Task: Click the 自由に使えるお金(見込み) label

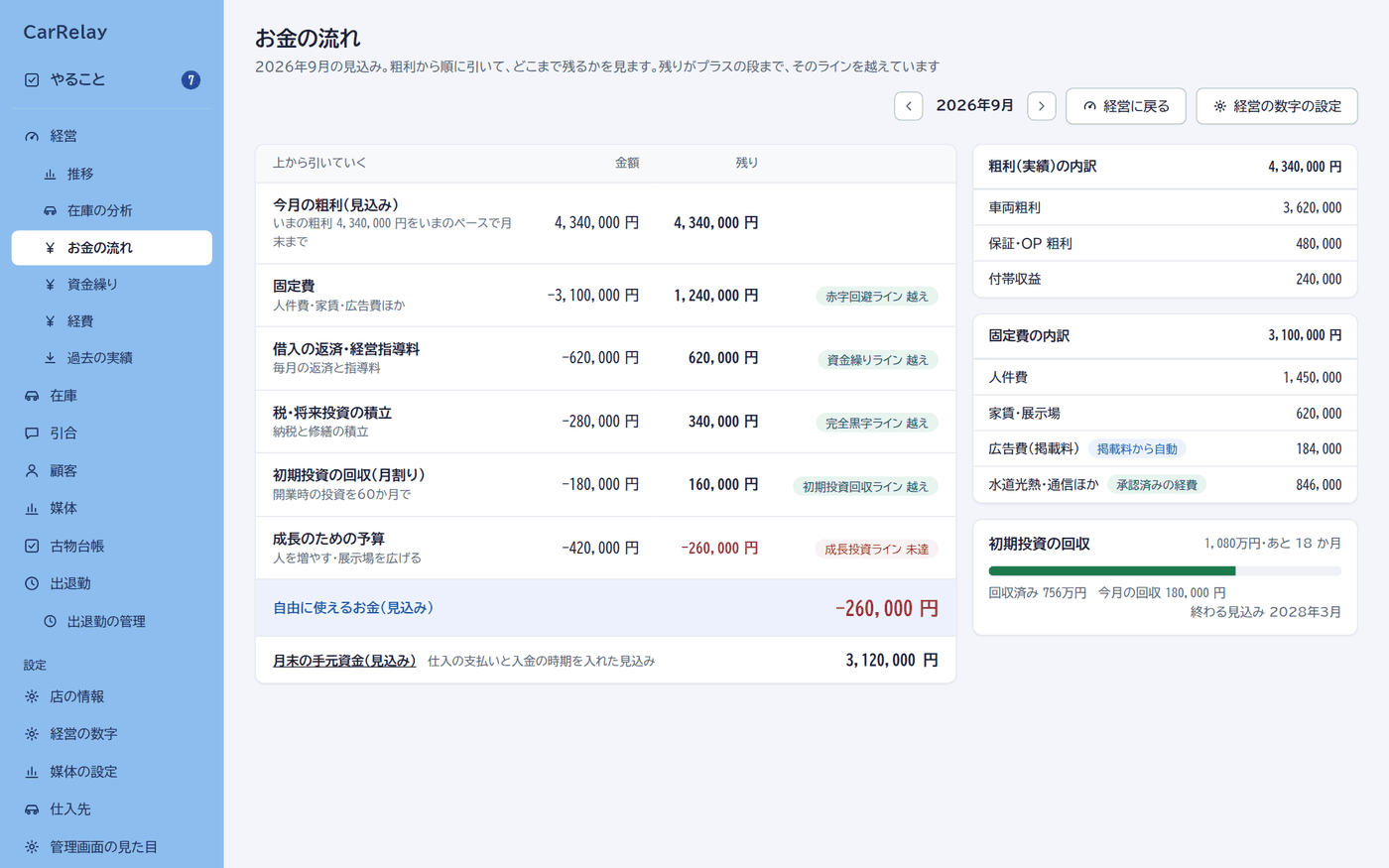Action: click(353, 608)
